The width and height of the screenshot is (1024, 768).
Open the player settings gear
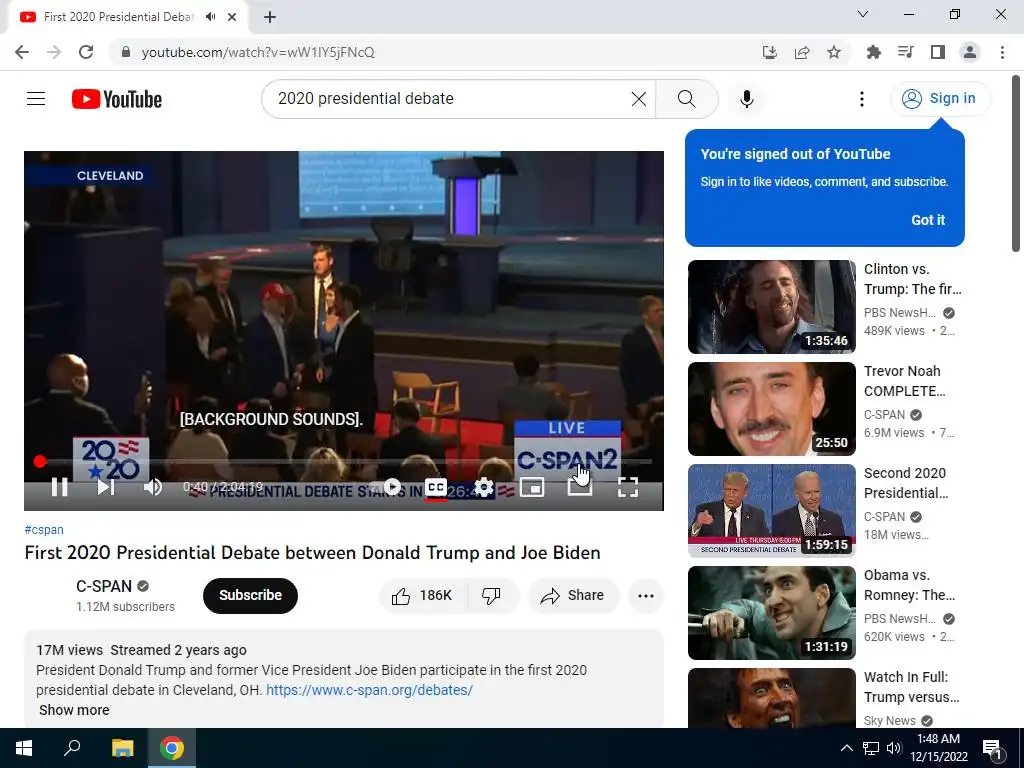click(x=484, y=487)
